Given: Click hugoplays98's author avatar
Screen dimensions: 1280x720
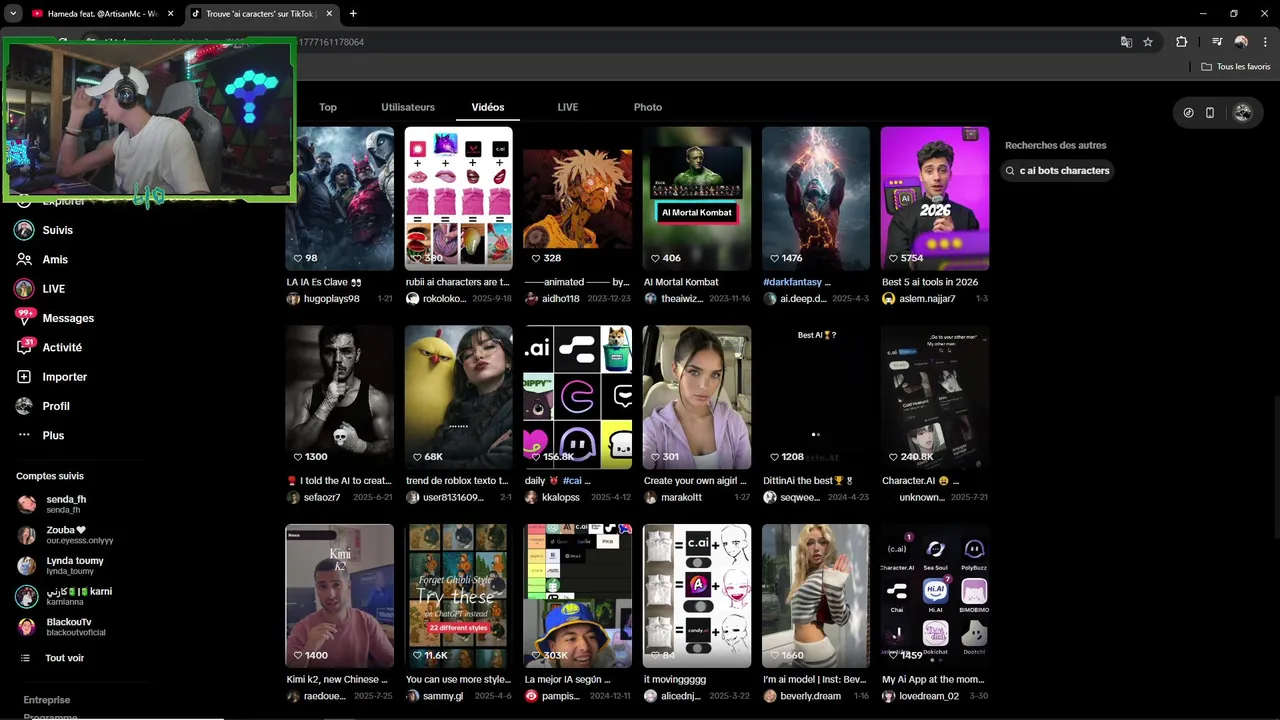Looking at the screenshot, I should [293, 299].
